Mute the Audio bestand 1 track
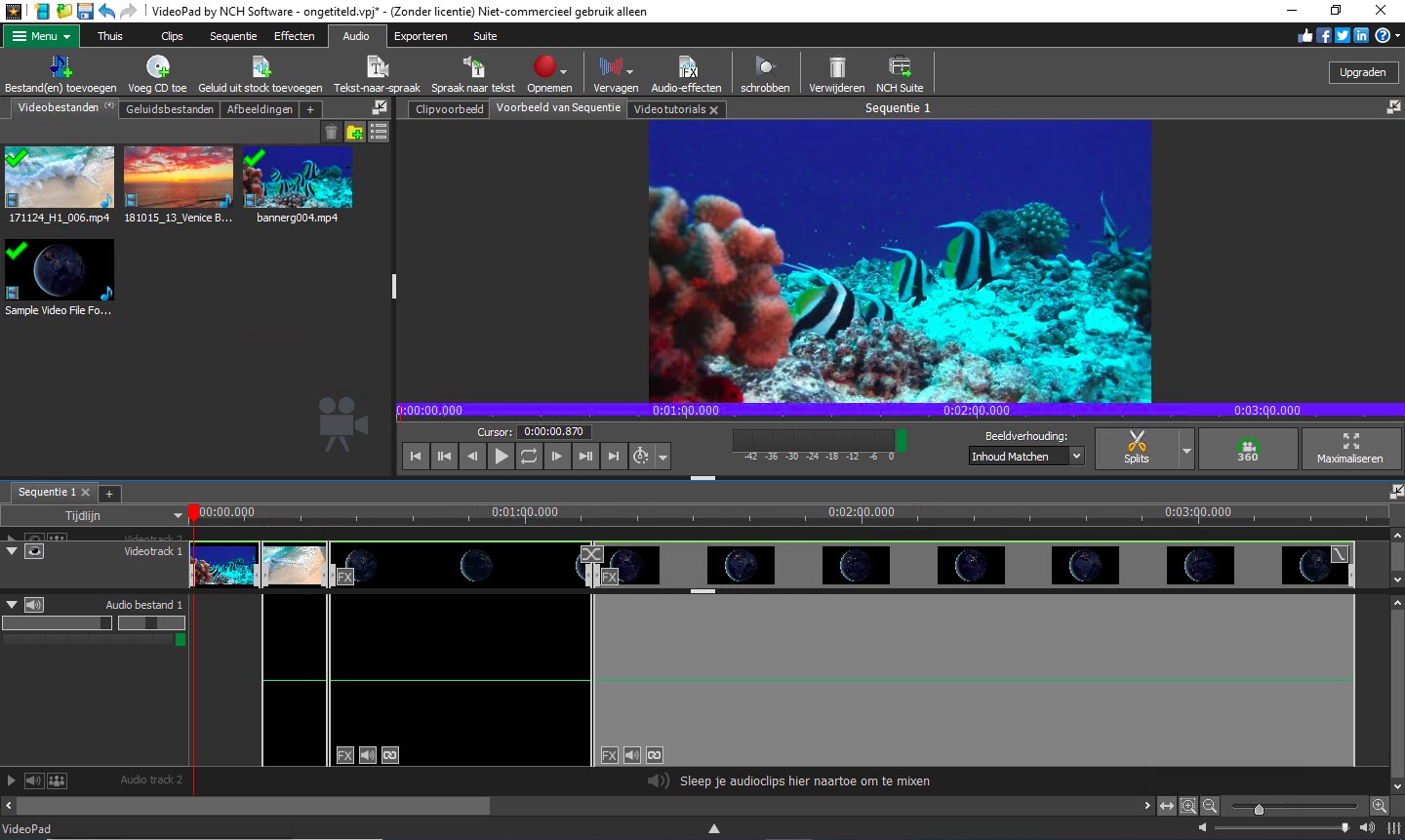Image resolution: width=1405 pixels, height=840 pixels. (35, 604)
